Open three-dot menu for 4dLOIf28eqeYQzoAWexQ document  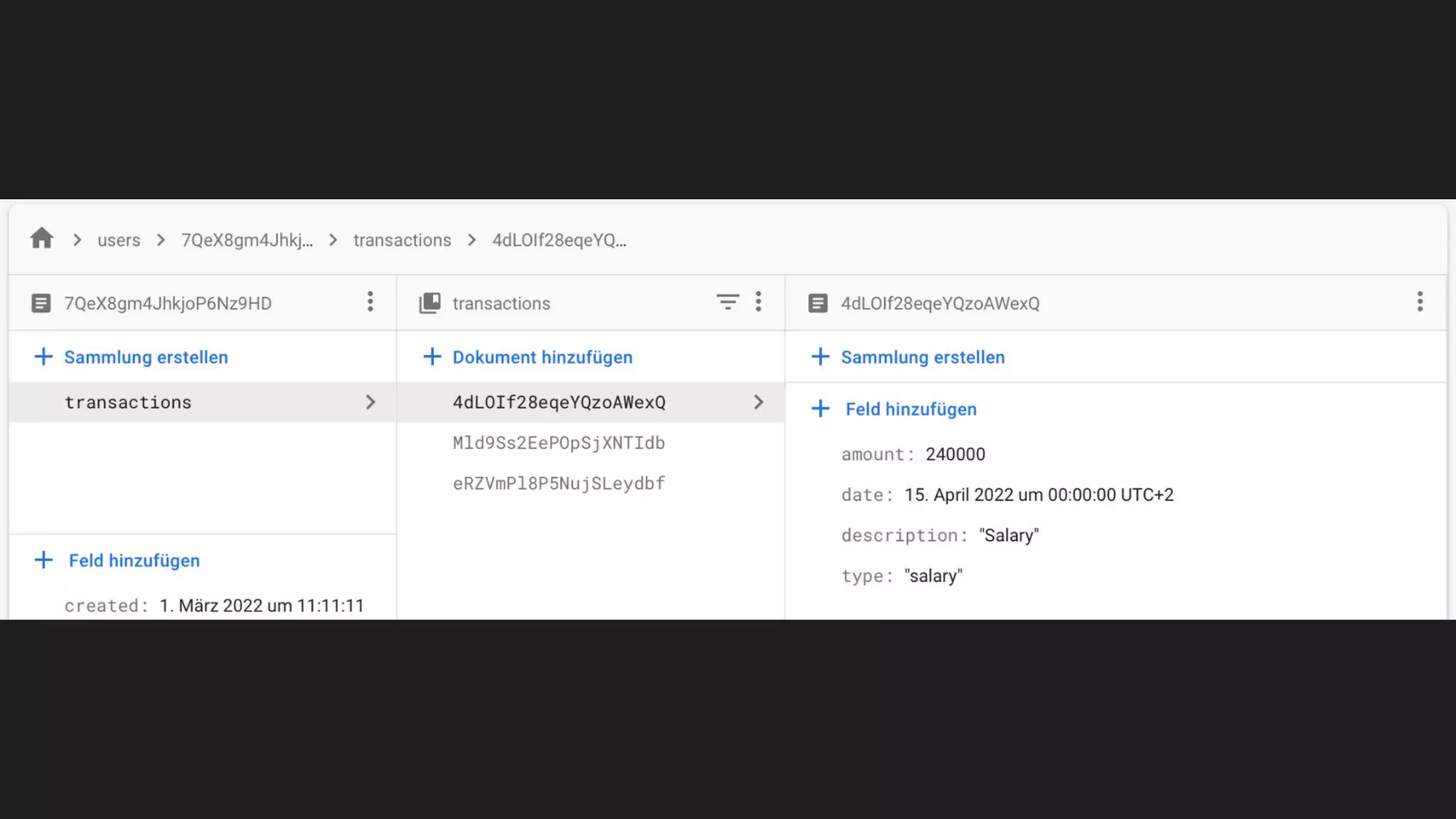coord(1420,302)
